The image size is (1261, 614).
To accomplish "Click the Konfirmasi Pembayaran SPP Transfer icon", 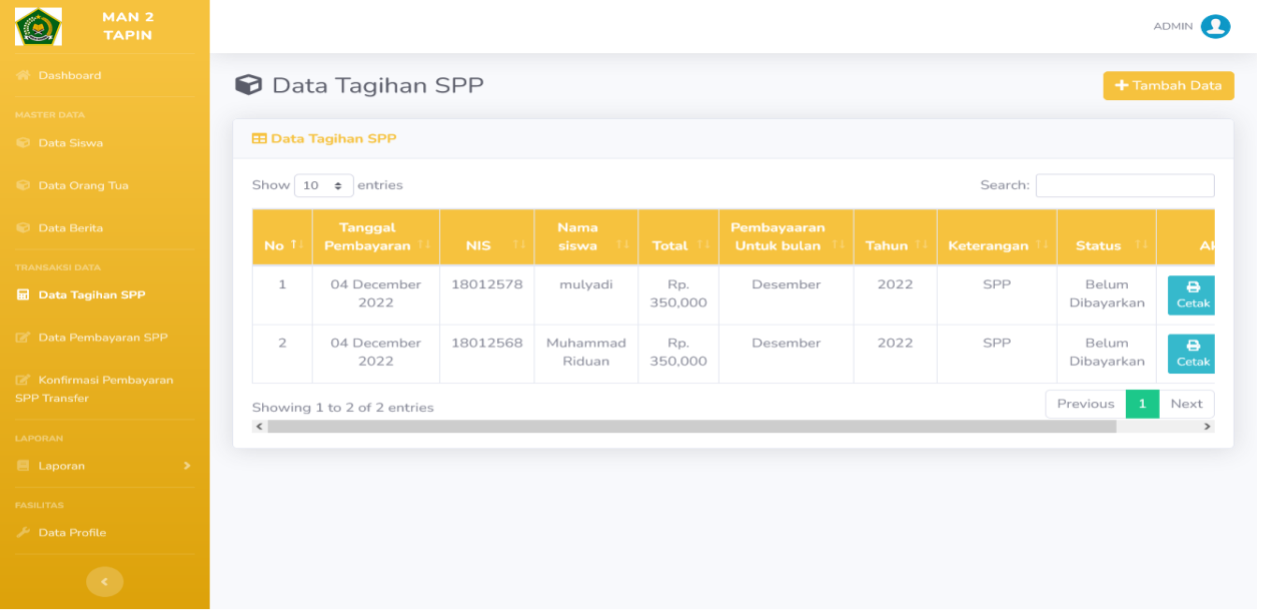I will tap(23, 380).
